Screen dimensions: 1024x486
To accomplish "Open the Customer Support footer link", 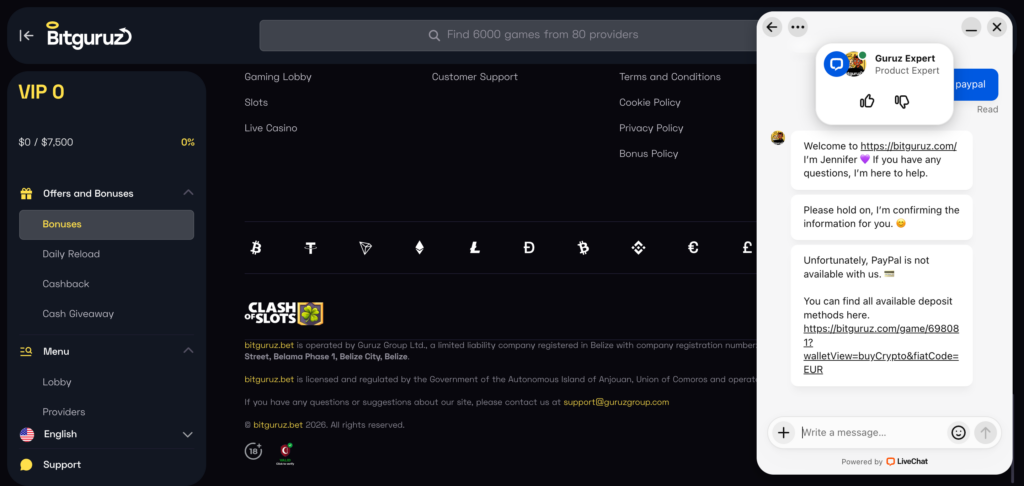I will coord(474,77).
